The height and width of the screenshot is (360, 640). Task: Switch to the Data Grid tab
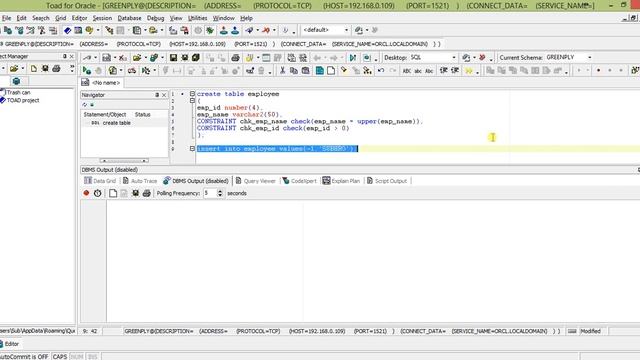click(x=100, y=181)
